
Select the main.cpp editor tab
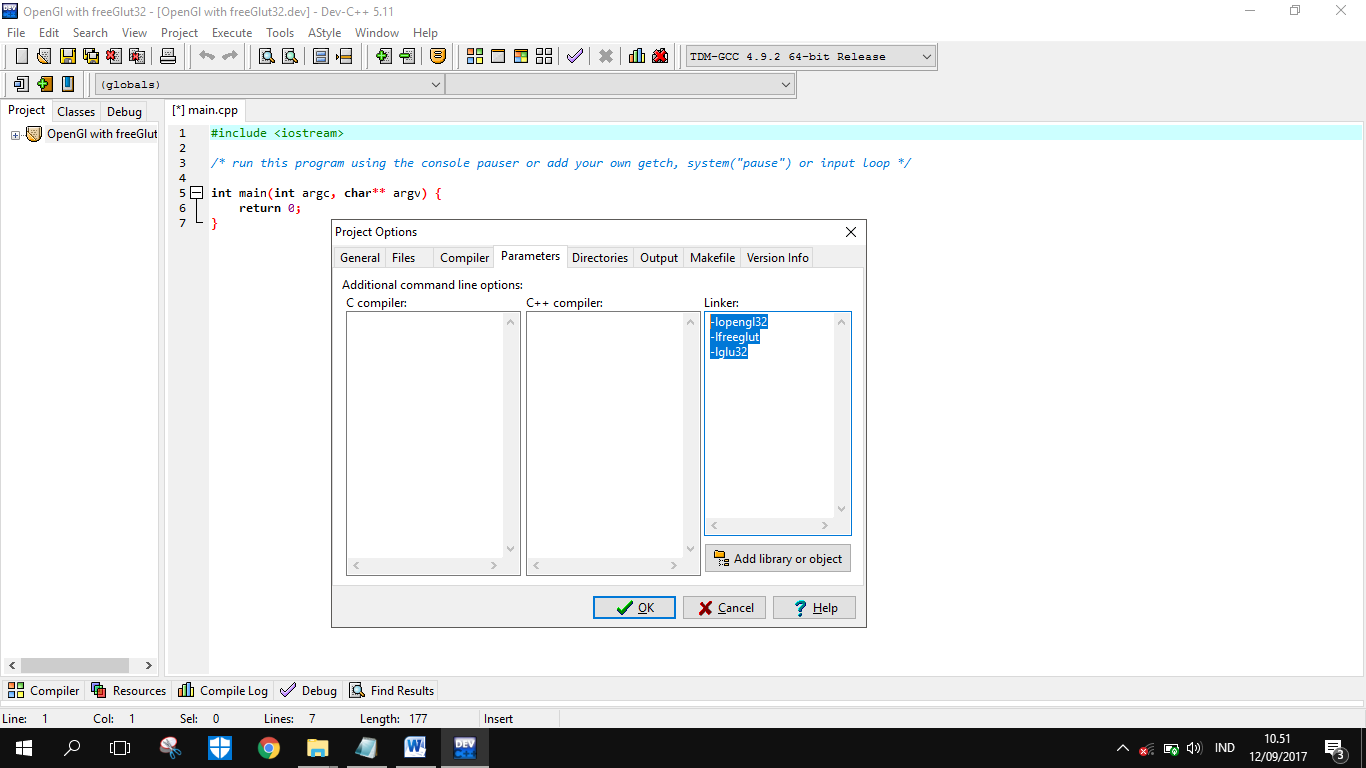point(203,111)
